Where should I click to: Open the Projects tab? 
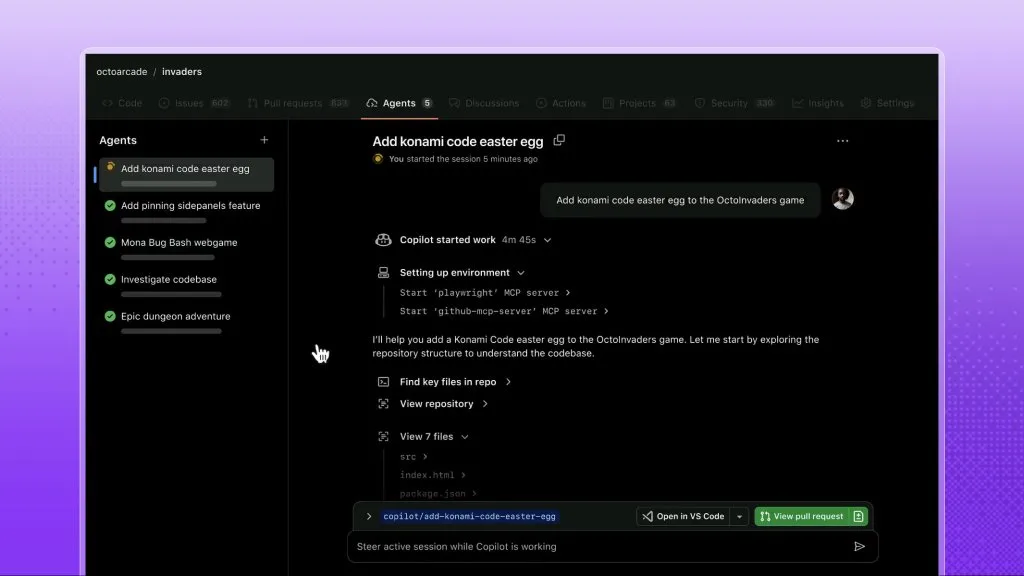(639, 103)
